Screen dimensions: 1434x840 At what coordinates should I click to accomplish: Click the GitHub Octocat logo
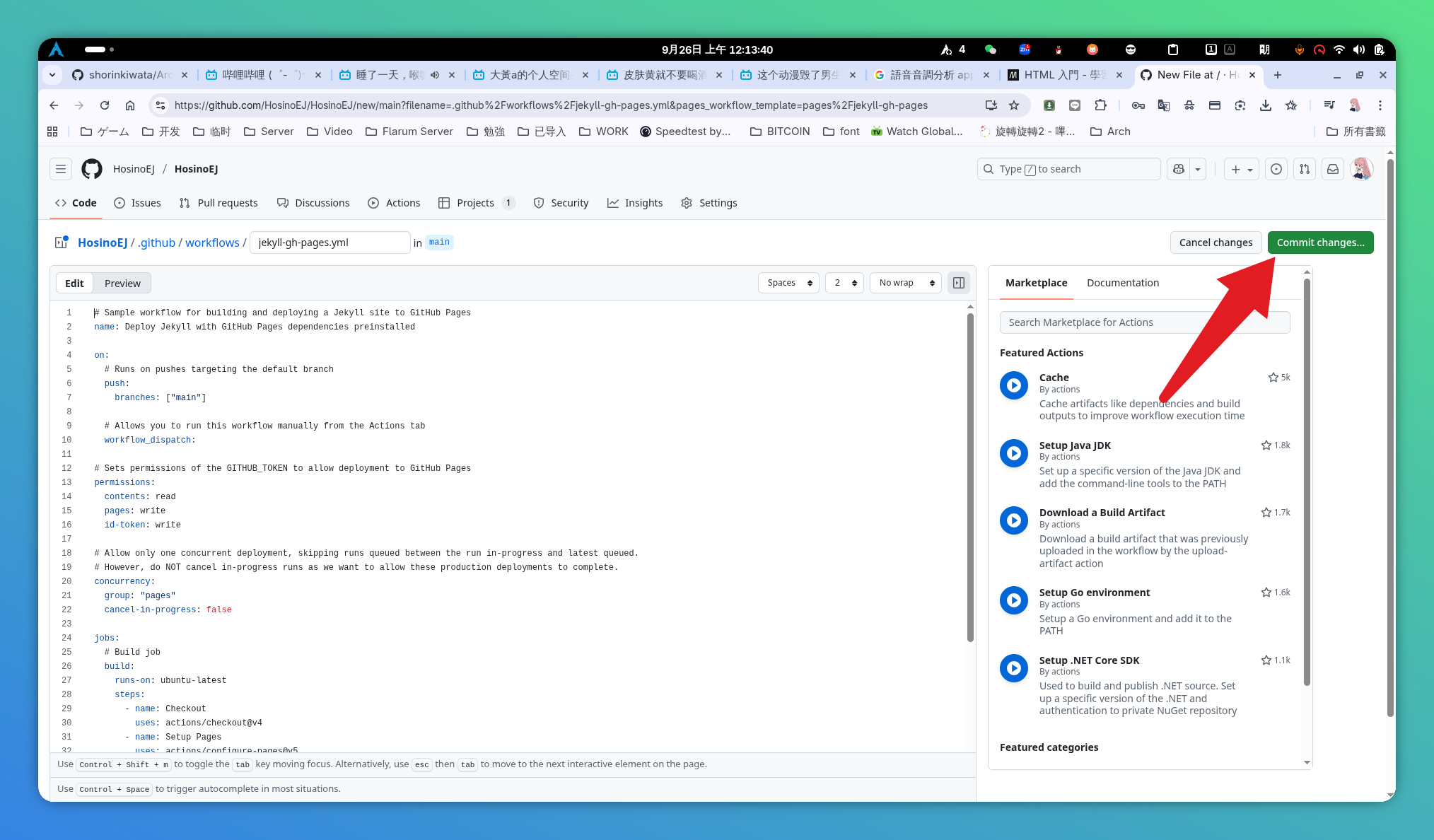[x=92, y=169]
